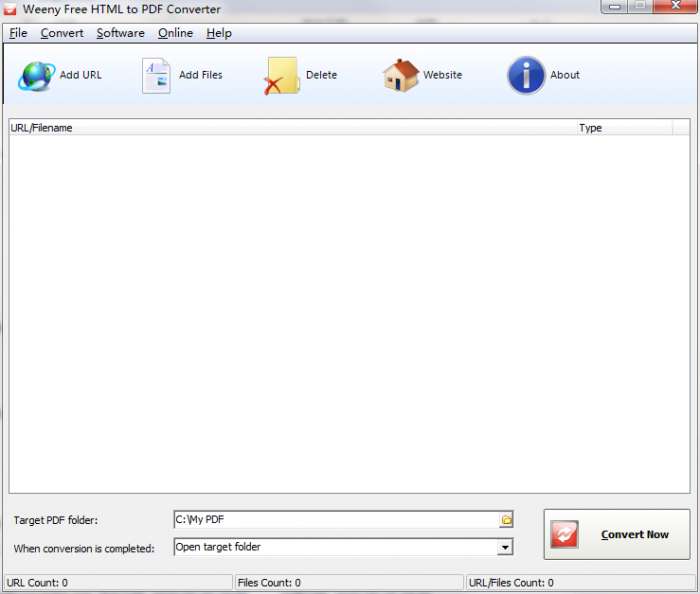The width and height of the screenshot is (700, 594).
Task: Sort by the URL/Filename column header
Action: pyautogui.click(x=293, y=128)
